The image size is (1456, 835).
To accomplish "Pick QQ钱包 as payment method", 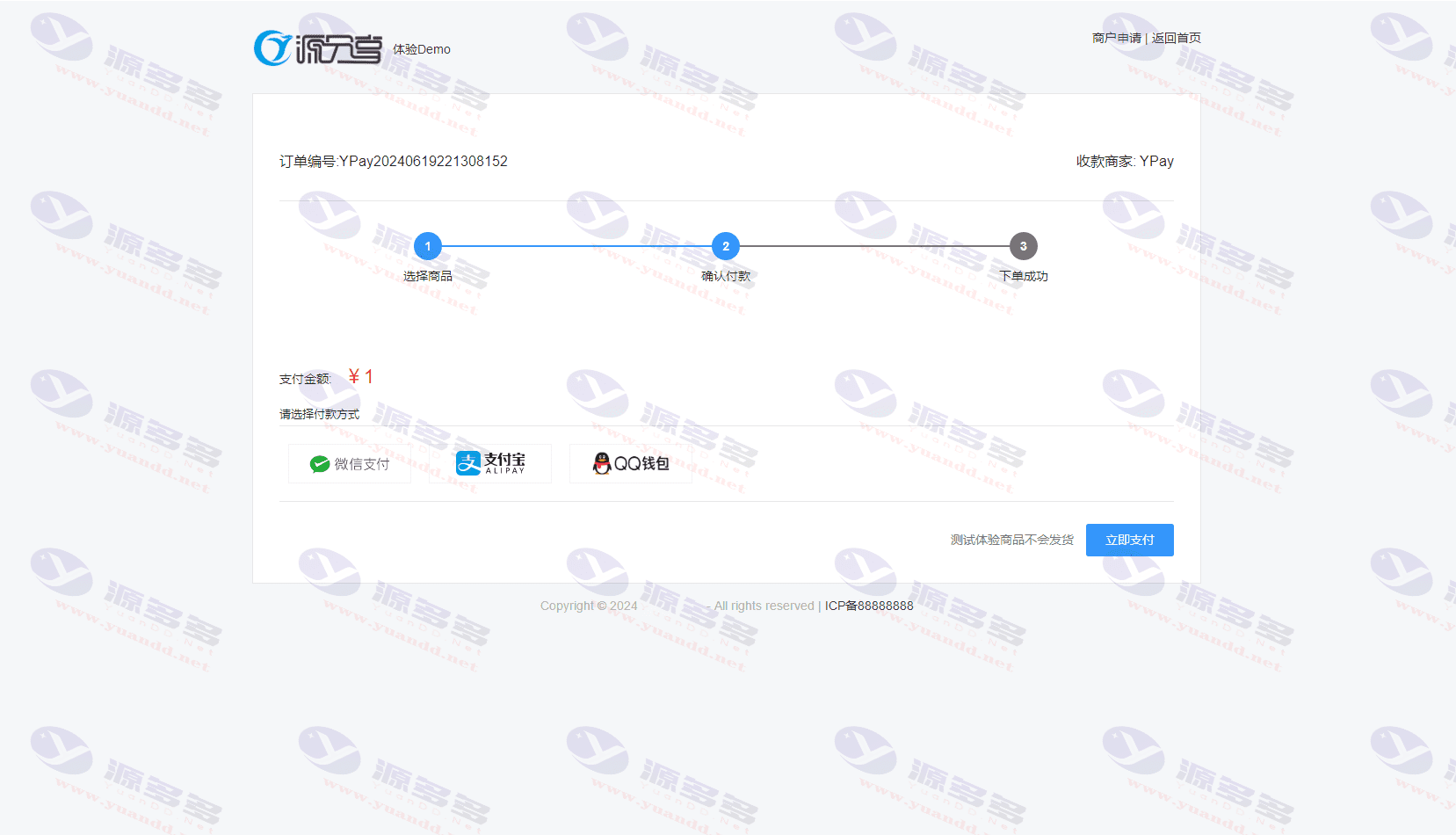I will 631,464.
